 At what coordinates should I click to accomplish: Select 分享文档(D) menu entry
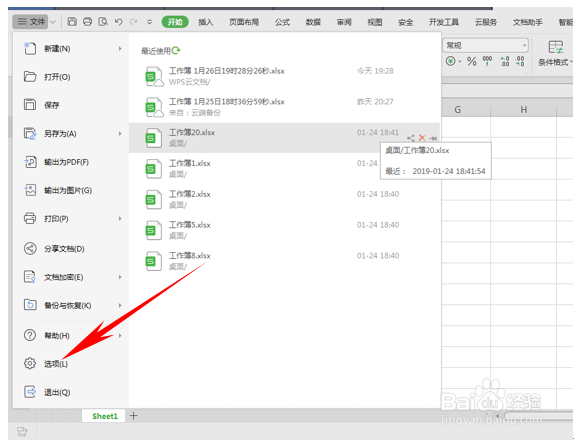pyautogui.click(x=71, y=249)
